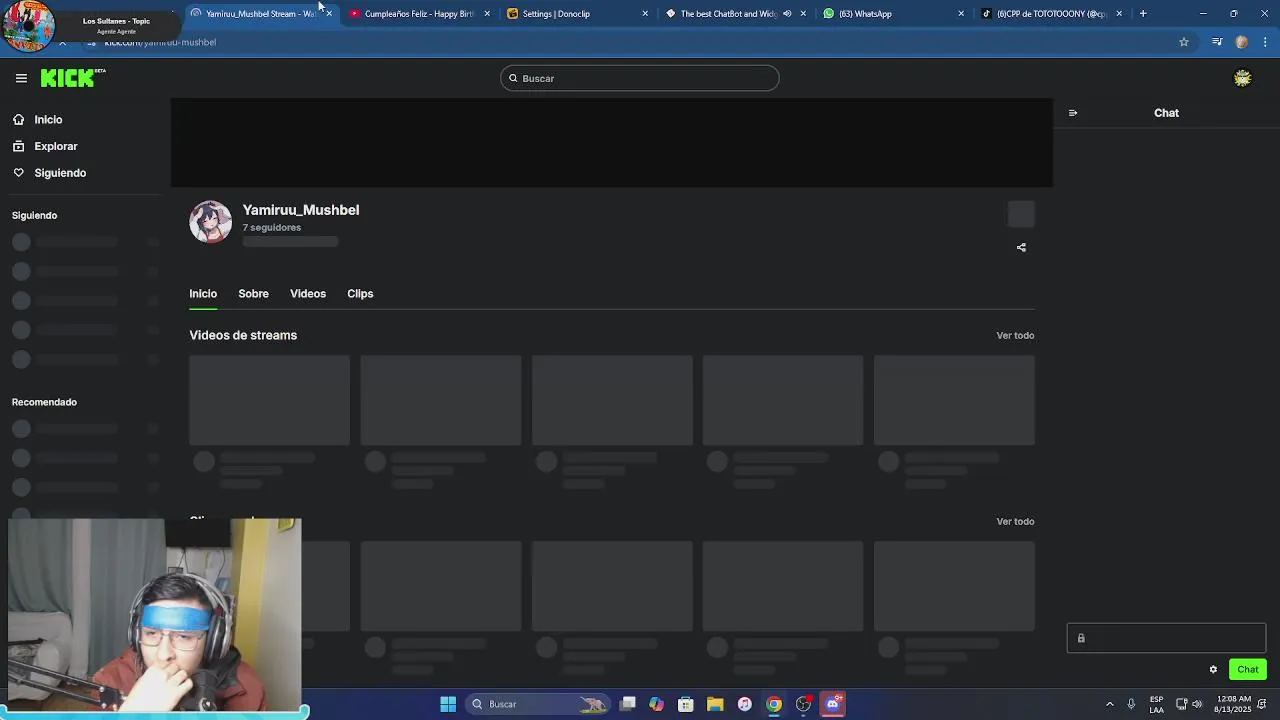The width and height of the screenshot is (1280, 720).
Task: Click the 7 seguidores count
Action: click(272, 227)
